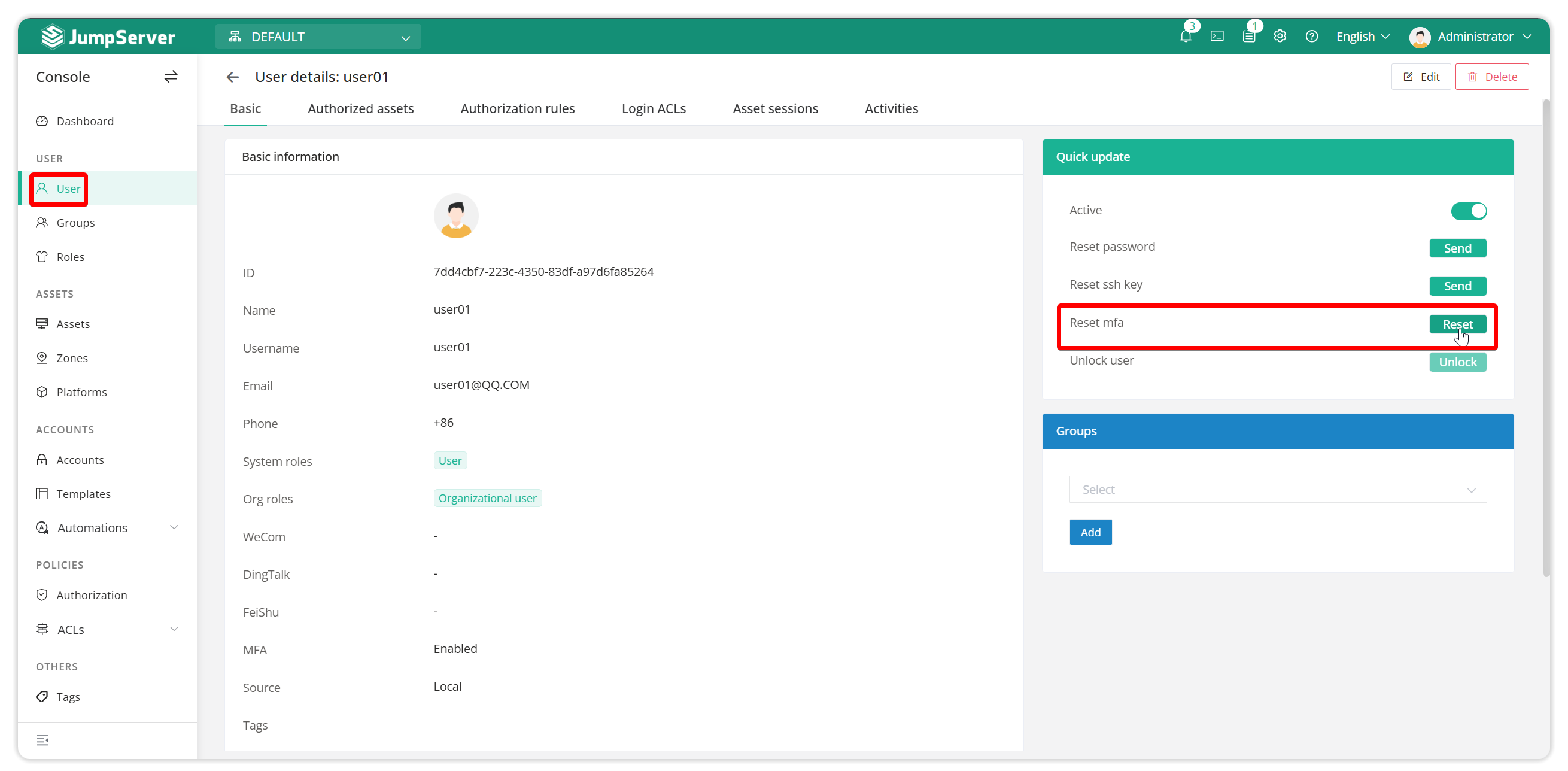Open the web terminal icon
The width and height of the screenshot is (1568, 771).
point(1217,37)
